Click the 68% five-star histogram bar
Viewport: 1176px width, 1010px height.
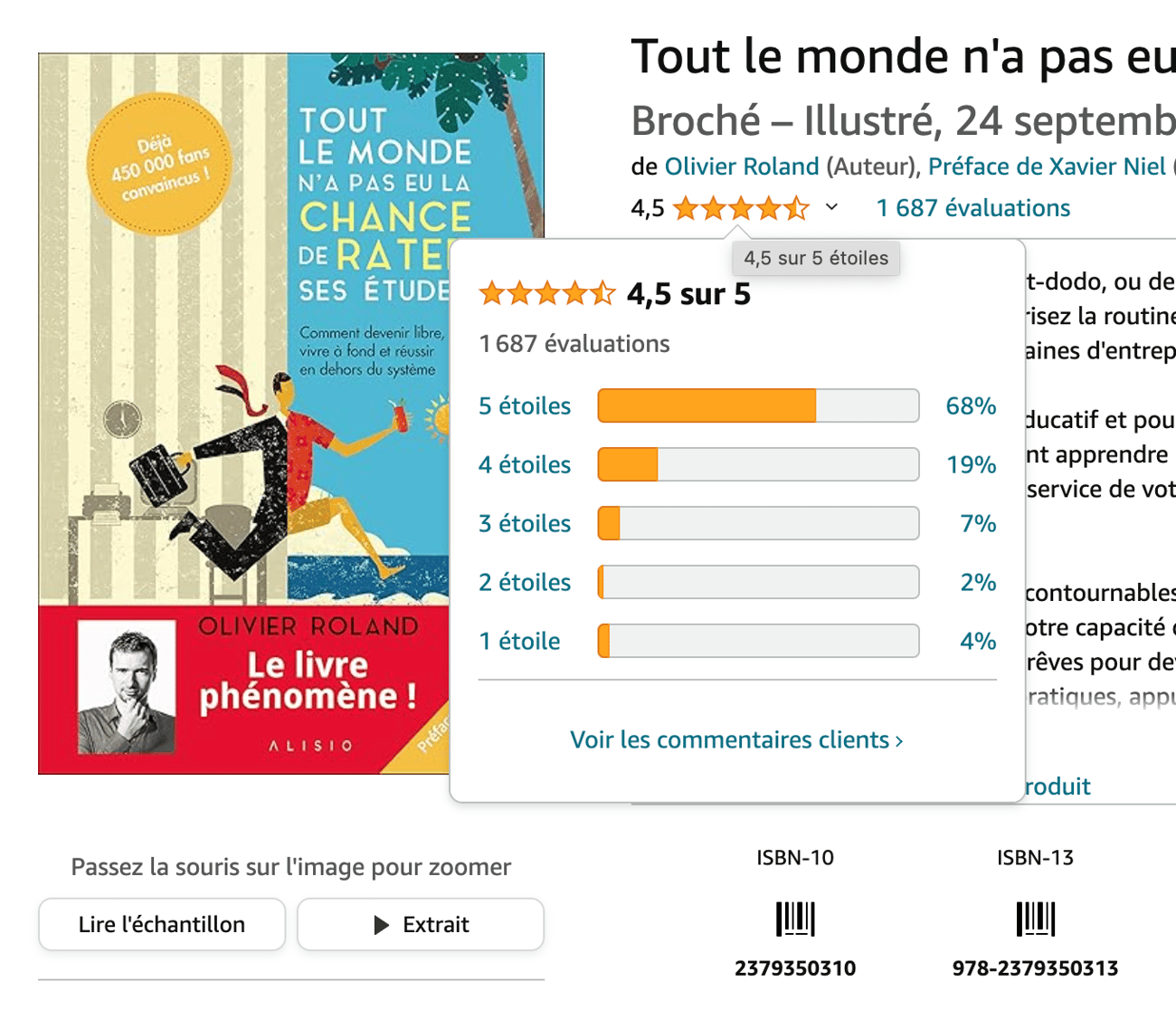[x=758, y=405]
